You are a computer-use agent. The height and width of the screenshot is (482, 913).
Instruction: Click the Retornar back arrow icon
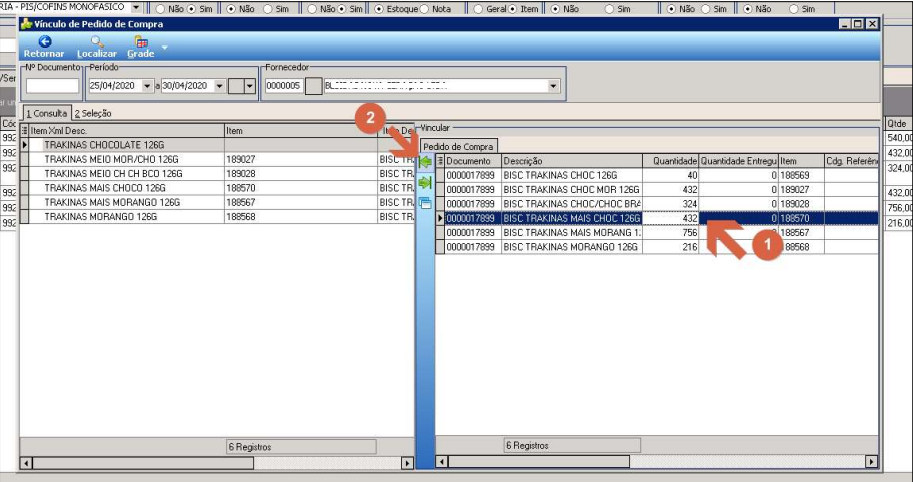tap(44, 41)
